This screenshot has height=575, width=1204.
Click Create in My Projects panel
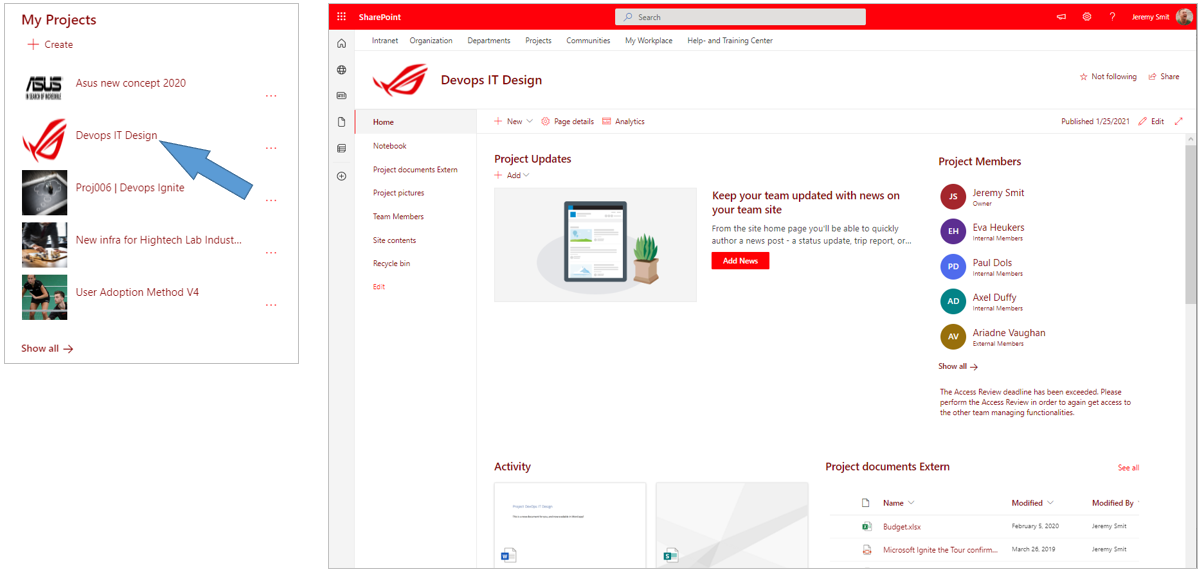pos(50,44)
